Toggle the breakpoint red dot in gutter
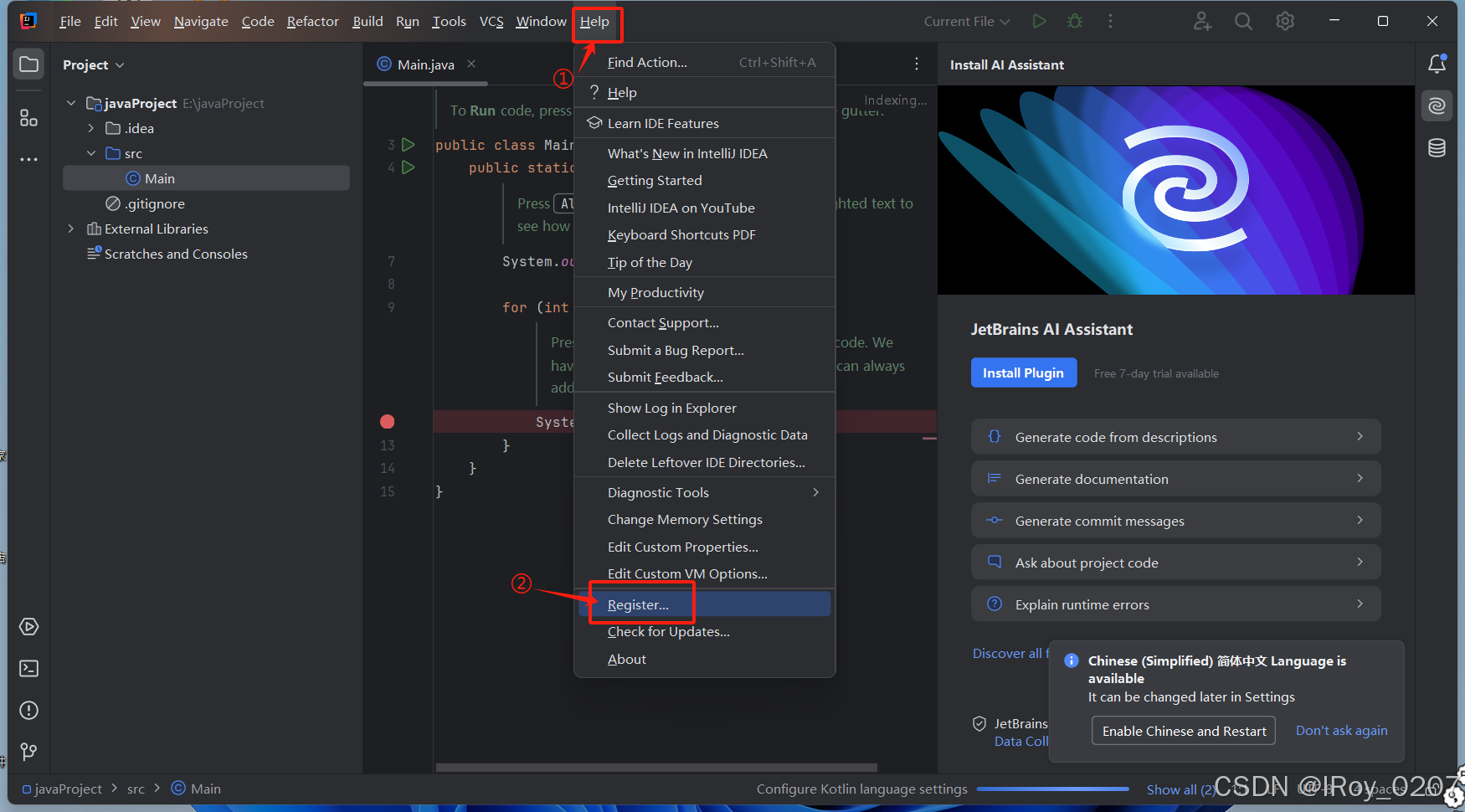 [387, 422]
